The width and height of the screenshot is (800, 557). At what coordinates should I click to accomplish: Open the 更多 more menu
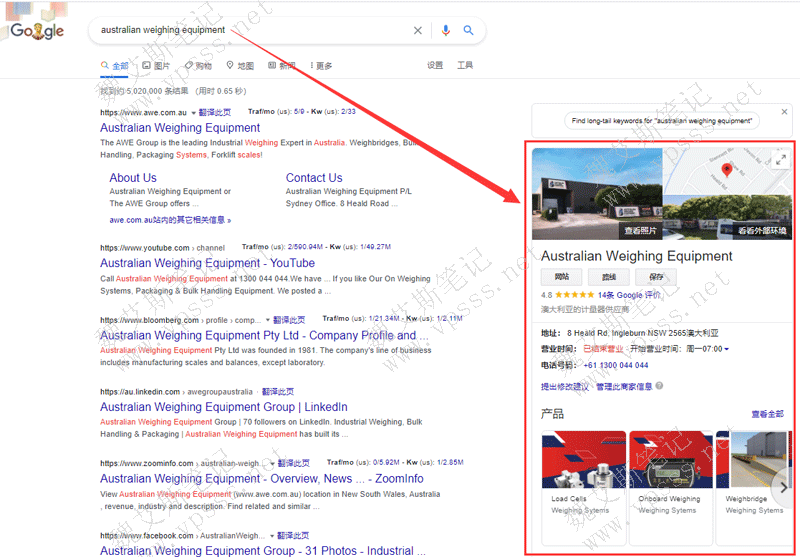click(321, 66)
